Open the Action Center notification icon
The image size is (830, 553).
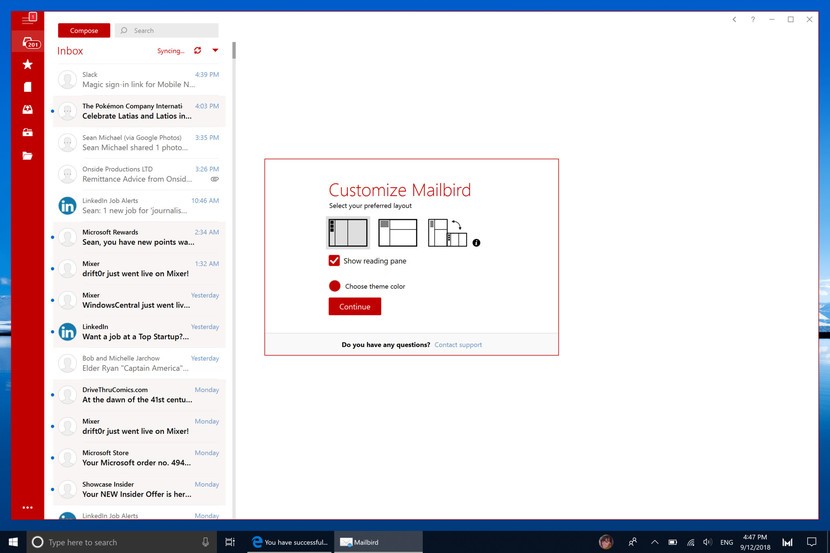[811, 542]
